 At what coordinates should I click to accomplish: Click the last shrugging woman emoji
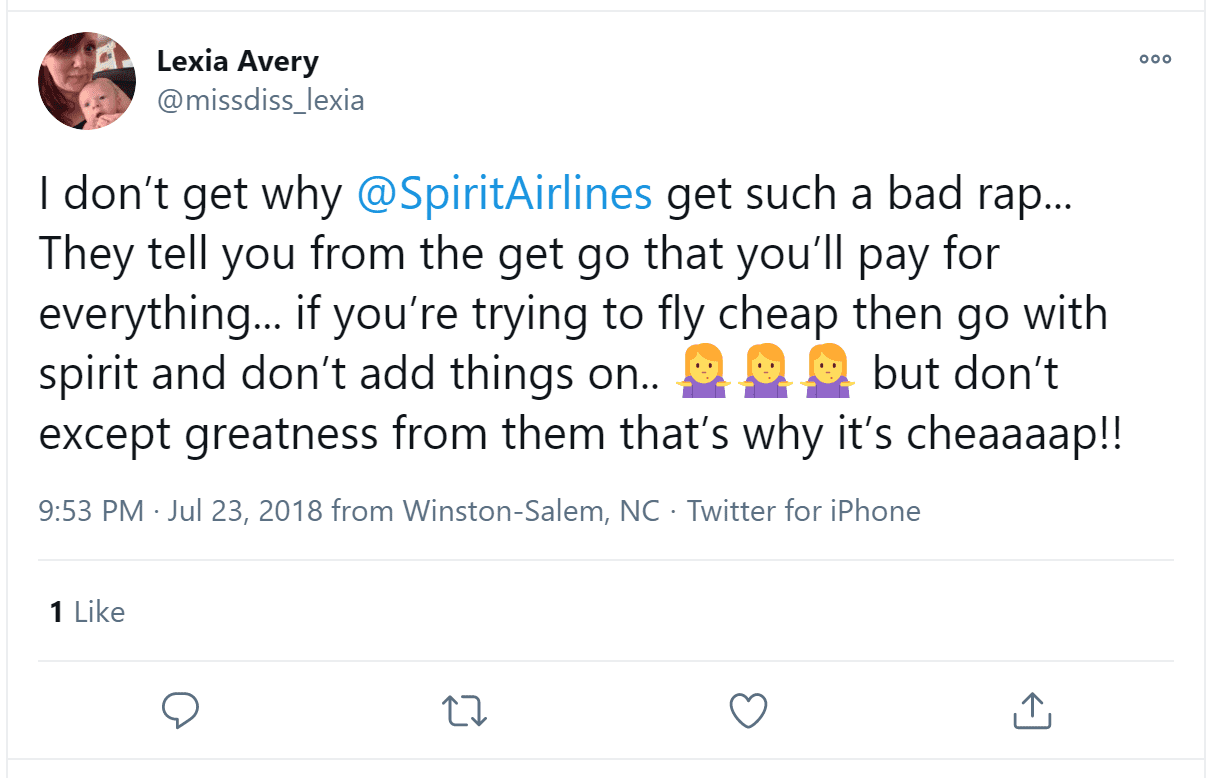[x=821, y=376]
